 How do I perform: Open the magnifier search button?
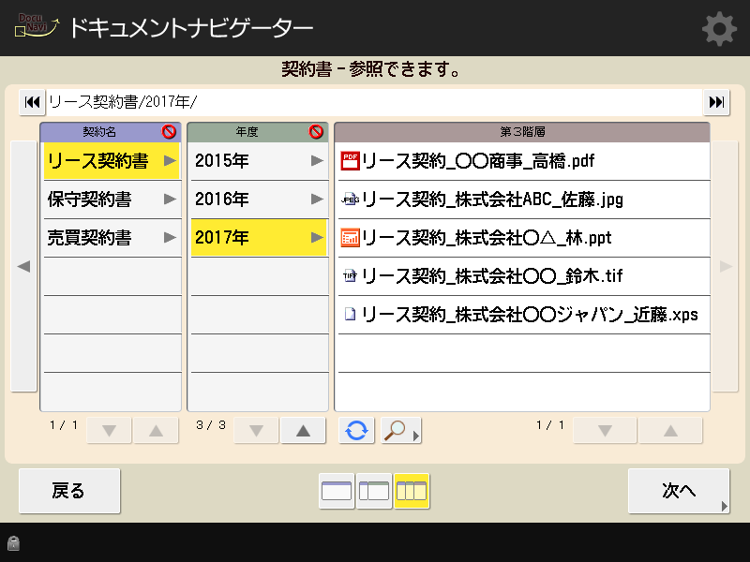400,430
